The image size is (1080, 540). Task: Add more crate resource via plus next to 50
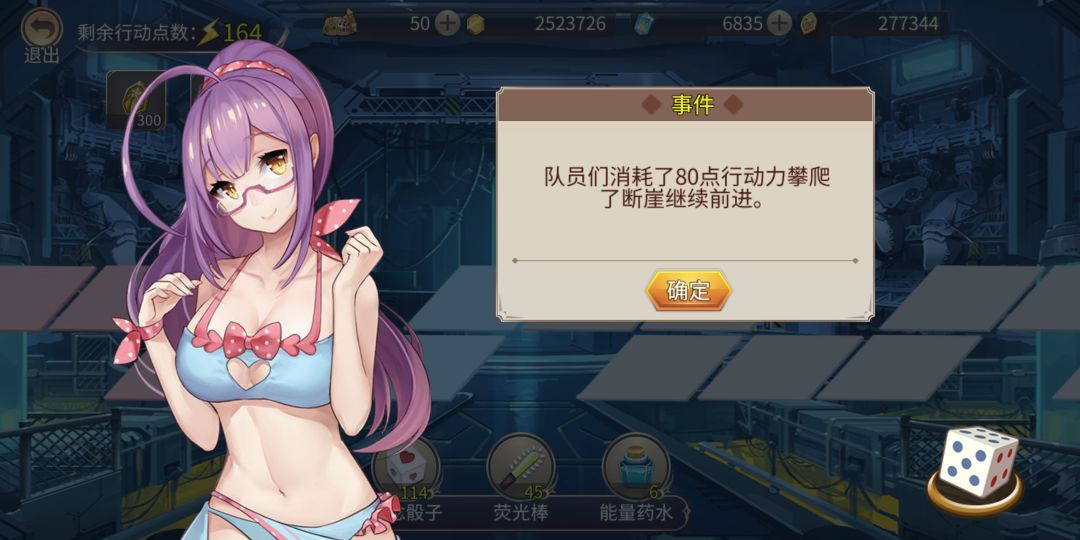(x=448, y=24)
